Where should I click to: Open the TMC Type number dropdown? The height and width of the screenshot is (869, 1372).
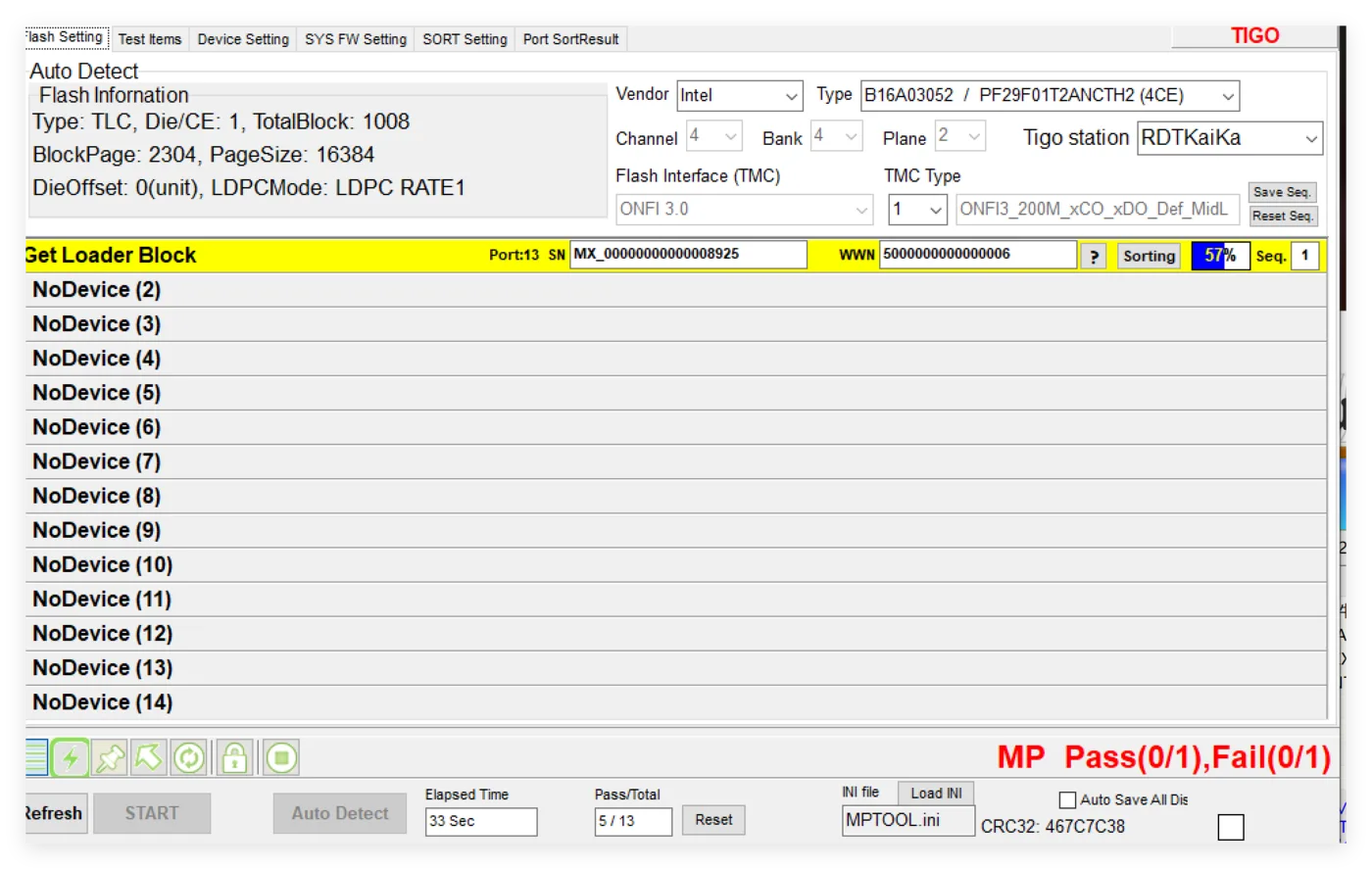(x=918, y=210)
